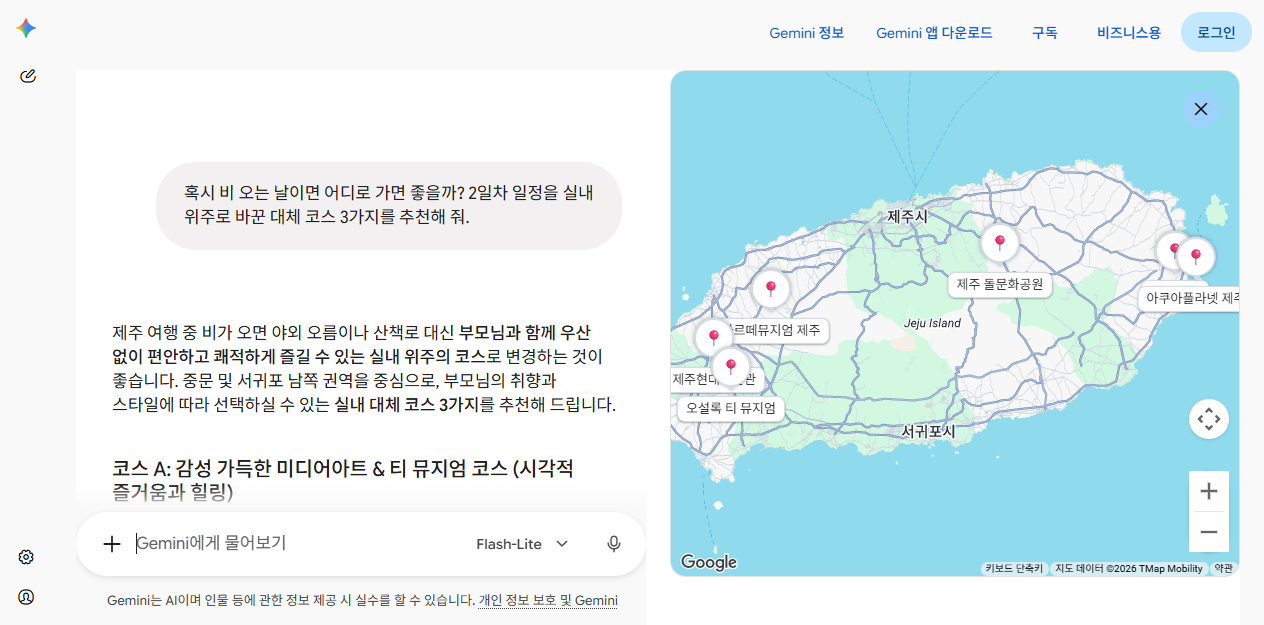Select the 제주 돌문화공원 map pin
This screenshot has height=625, width=1264.
pos(999,242)
